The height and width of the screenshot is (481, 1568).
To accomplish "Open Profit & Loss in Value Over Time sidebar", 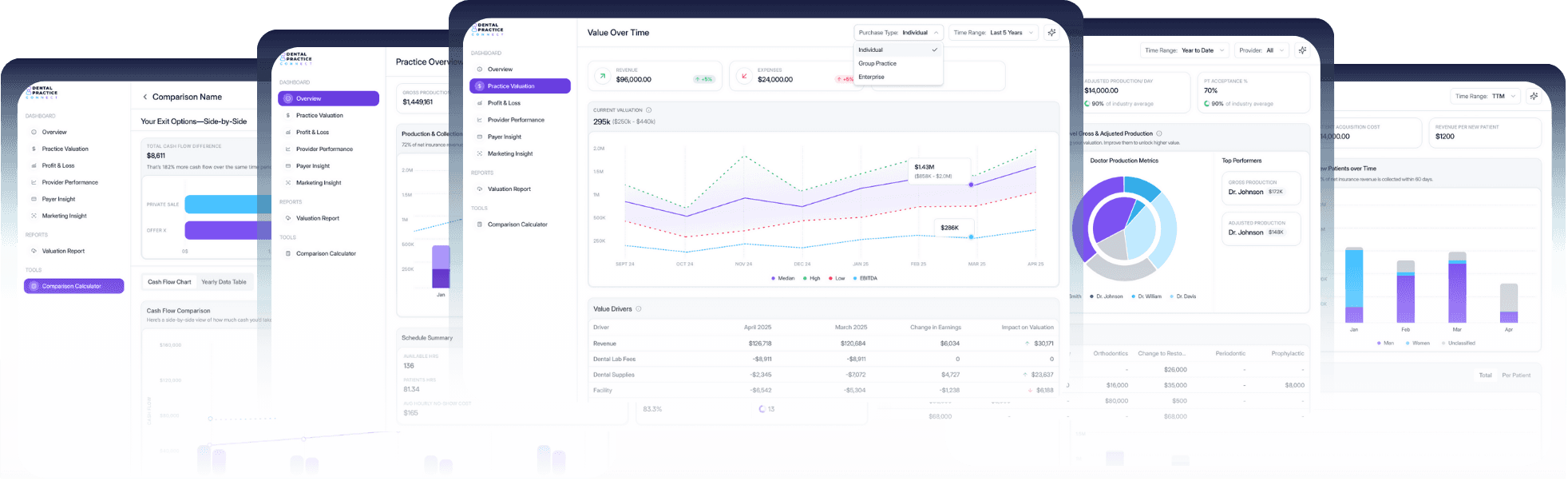I will (504, 103).
